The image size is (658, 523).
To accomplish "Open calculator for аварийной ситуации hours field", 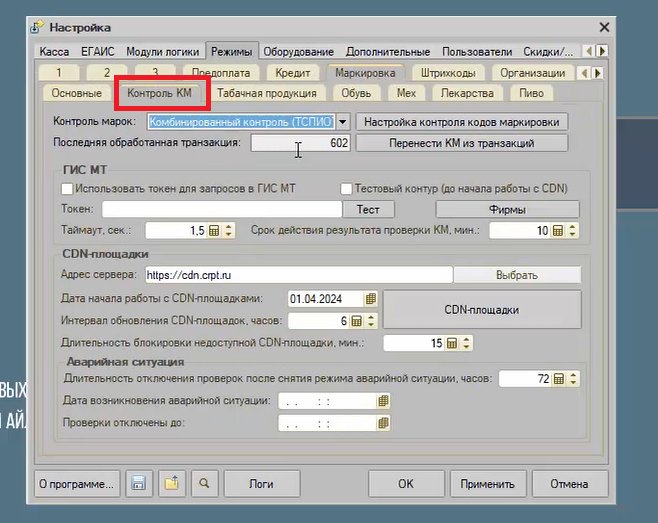I will coord(559,379).
